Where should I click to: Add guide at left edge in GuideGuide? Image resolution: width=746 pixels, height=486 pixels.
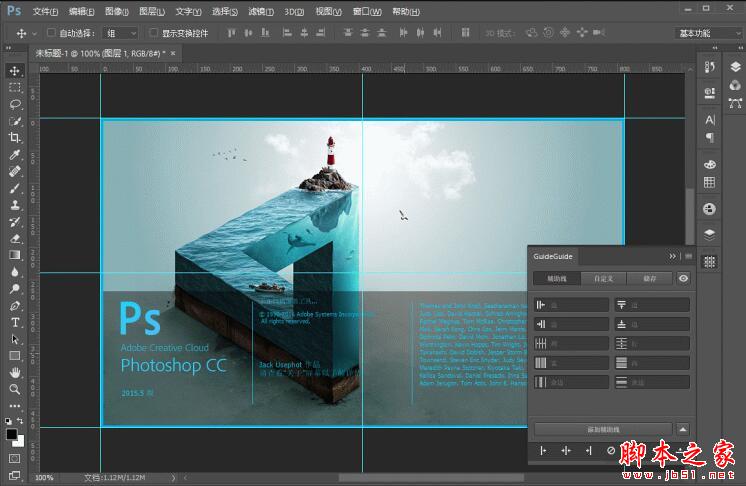543,450
